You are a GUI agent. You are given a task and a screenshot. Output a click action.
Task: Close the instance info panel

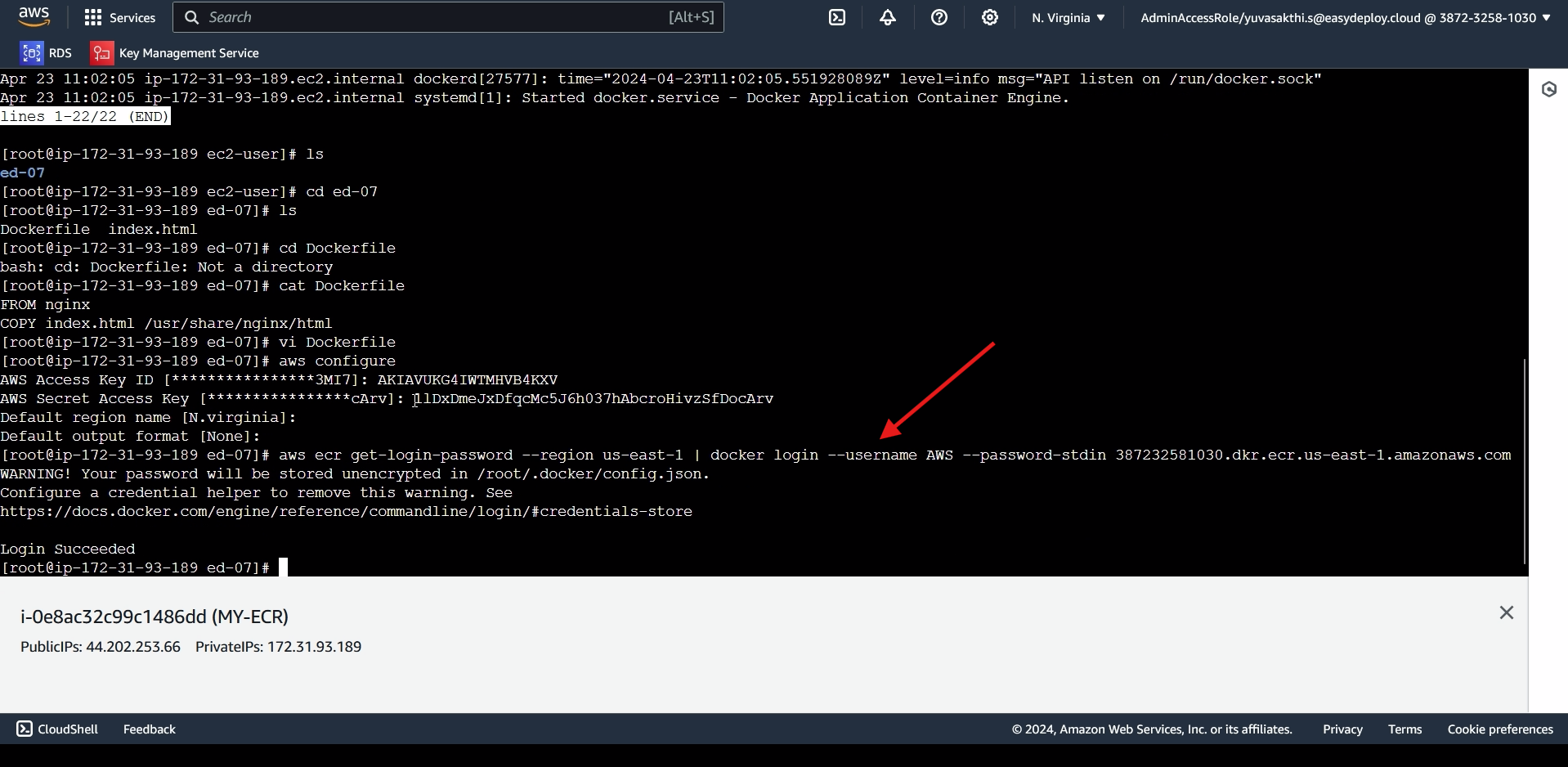(1507, 612)
